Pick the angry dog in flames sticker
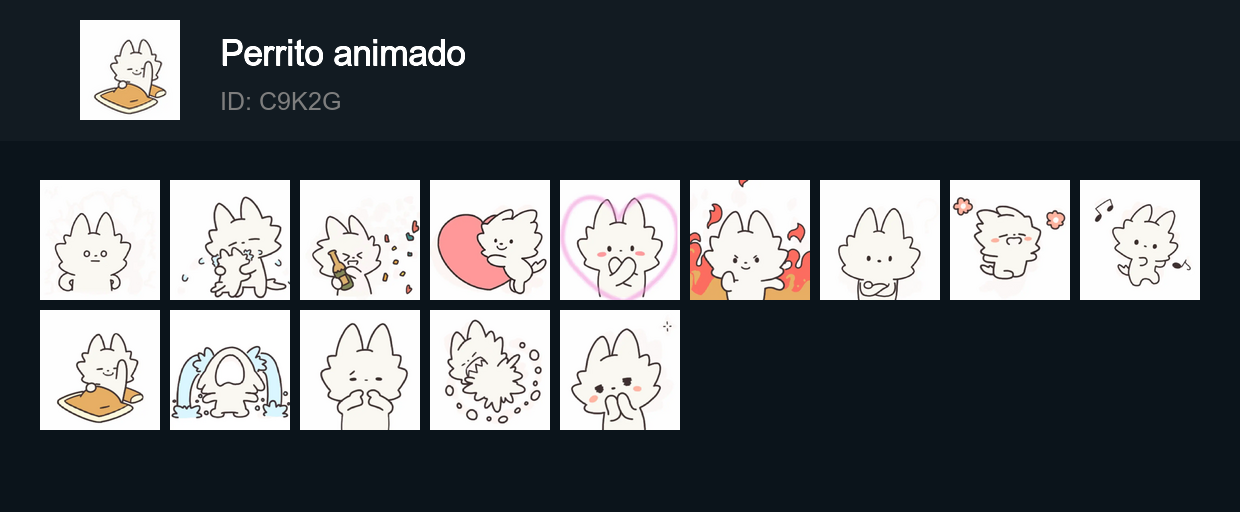This screenshot has height=512, width=1240. coord(750,240)
